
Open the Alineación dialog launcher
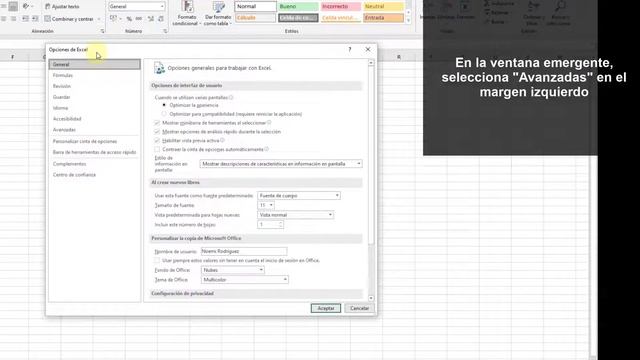102,31
